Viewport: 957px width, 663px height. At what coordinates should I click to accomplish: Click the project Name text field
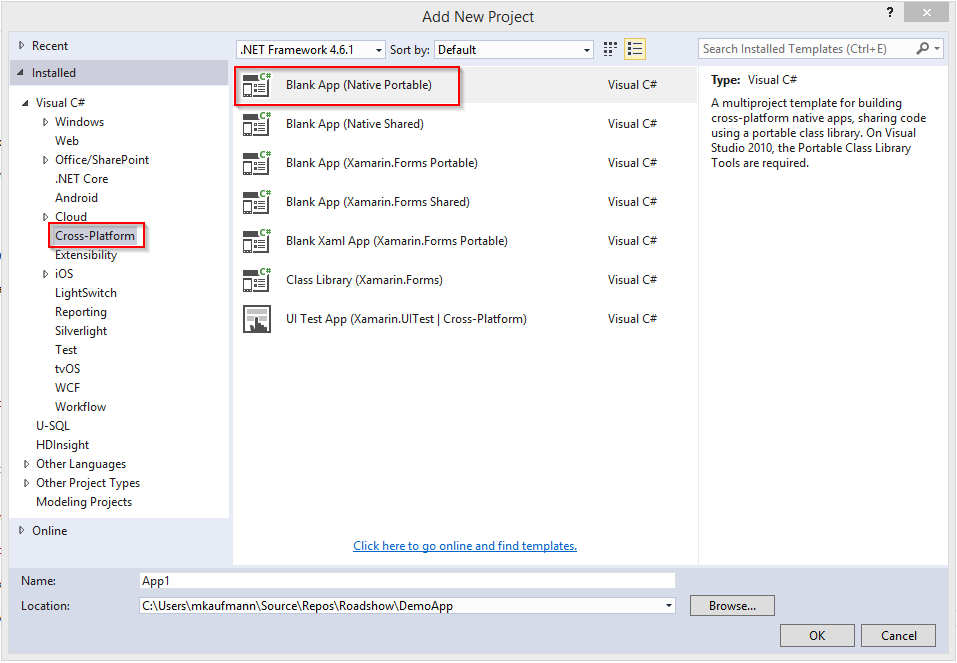click(x=407, y=581)
